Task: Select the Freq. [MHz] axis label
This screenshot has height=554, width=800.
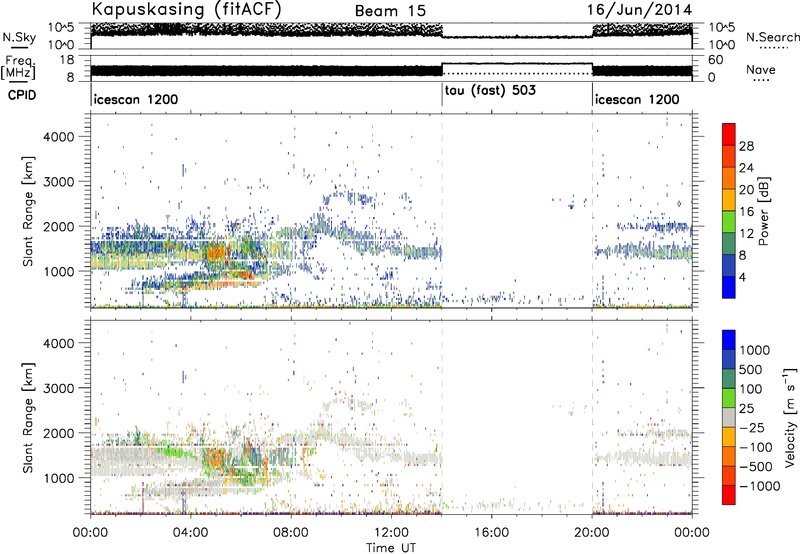Action: click(x=18, y=68)
